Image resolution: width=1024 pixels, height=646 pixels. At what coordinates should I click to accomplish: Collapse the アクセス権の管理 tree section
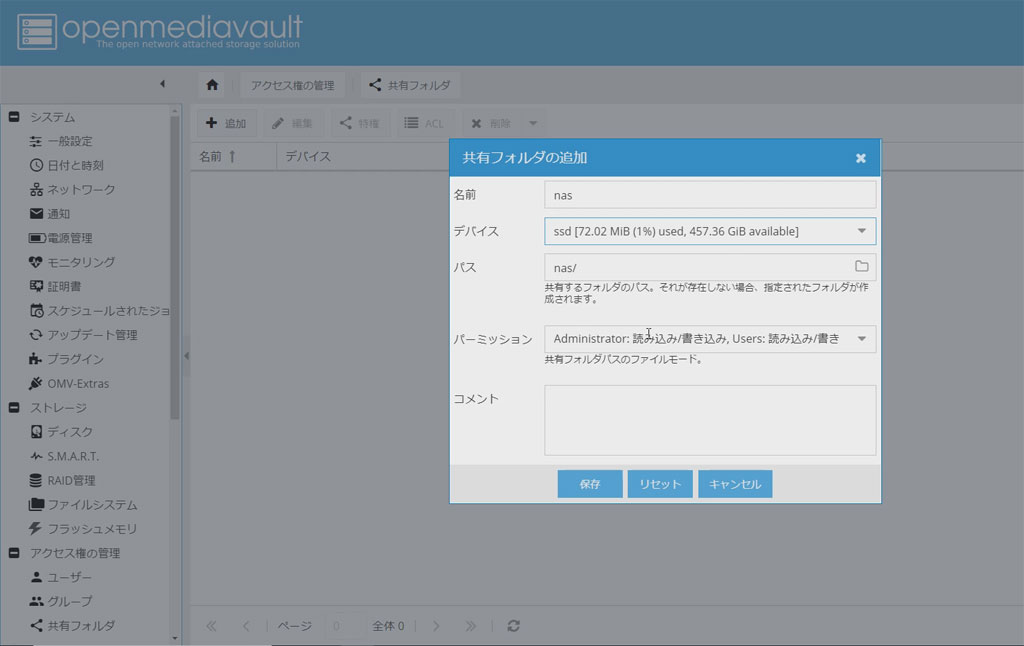point(14,553)
